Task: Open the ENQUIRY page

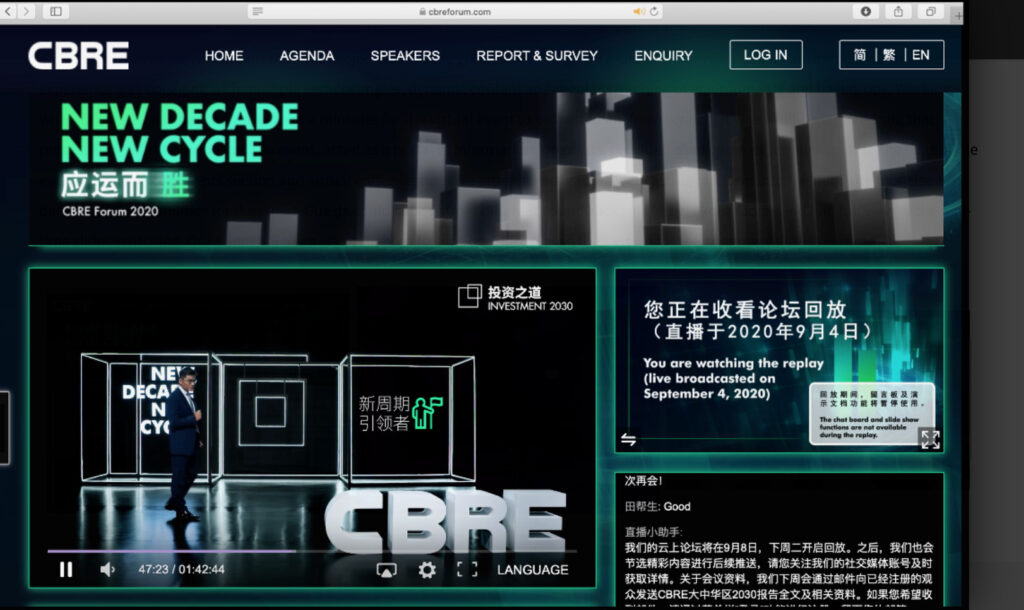Action: point(663,56)
